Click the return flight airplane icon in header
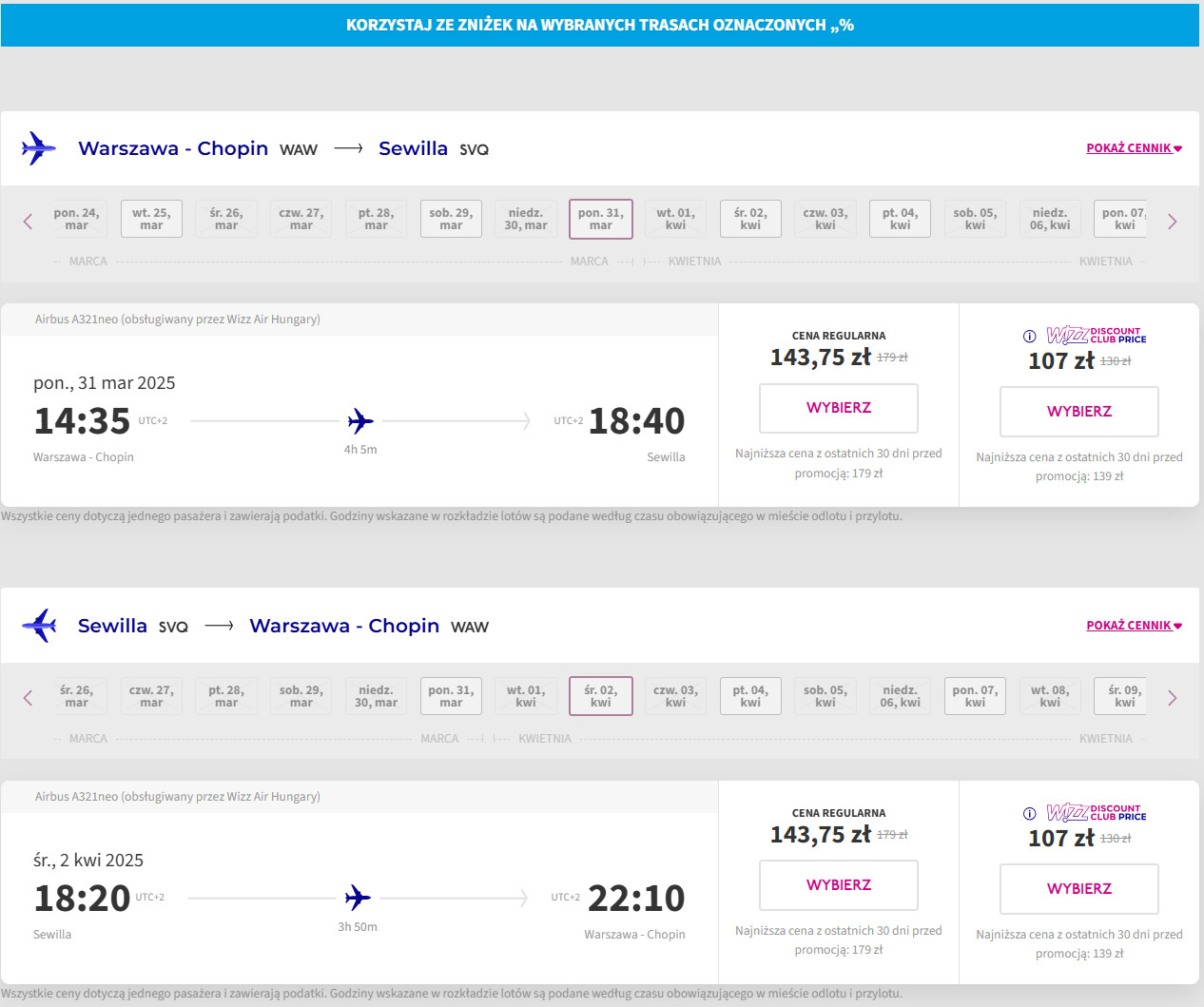This screenshot has height=1007, width=1204. (39, 626)
